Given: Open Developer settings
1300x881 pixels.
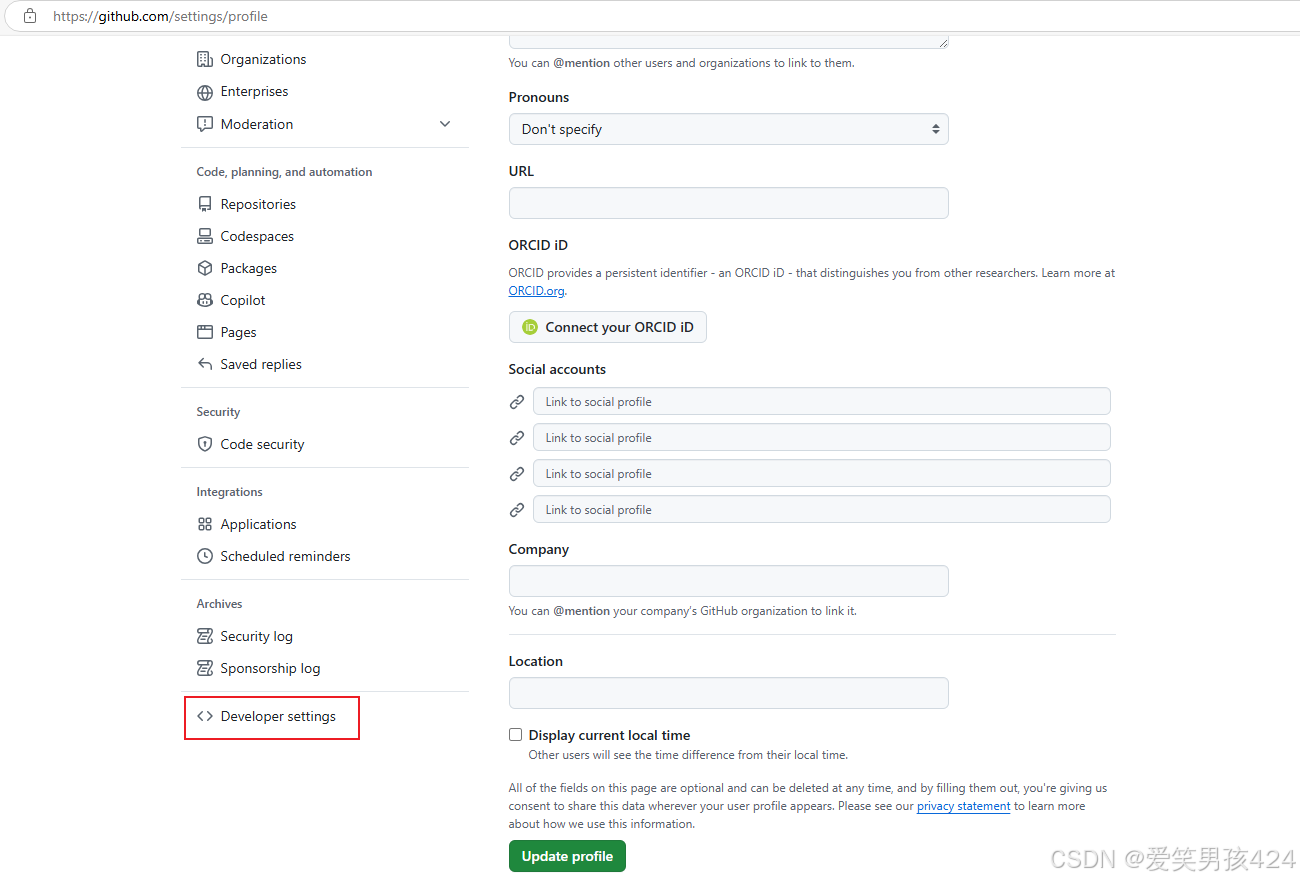Looking at the screenshot, I should pos(276,716).
